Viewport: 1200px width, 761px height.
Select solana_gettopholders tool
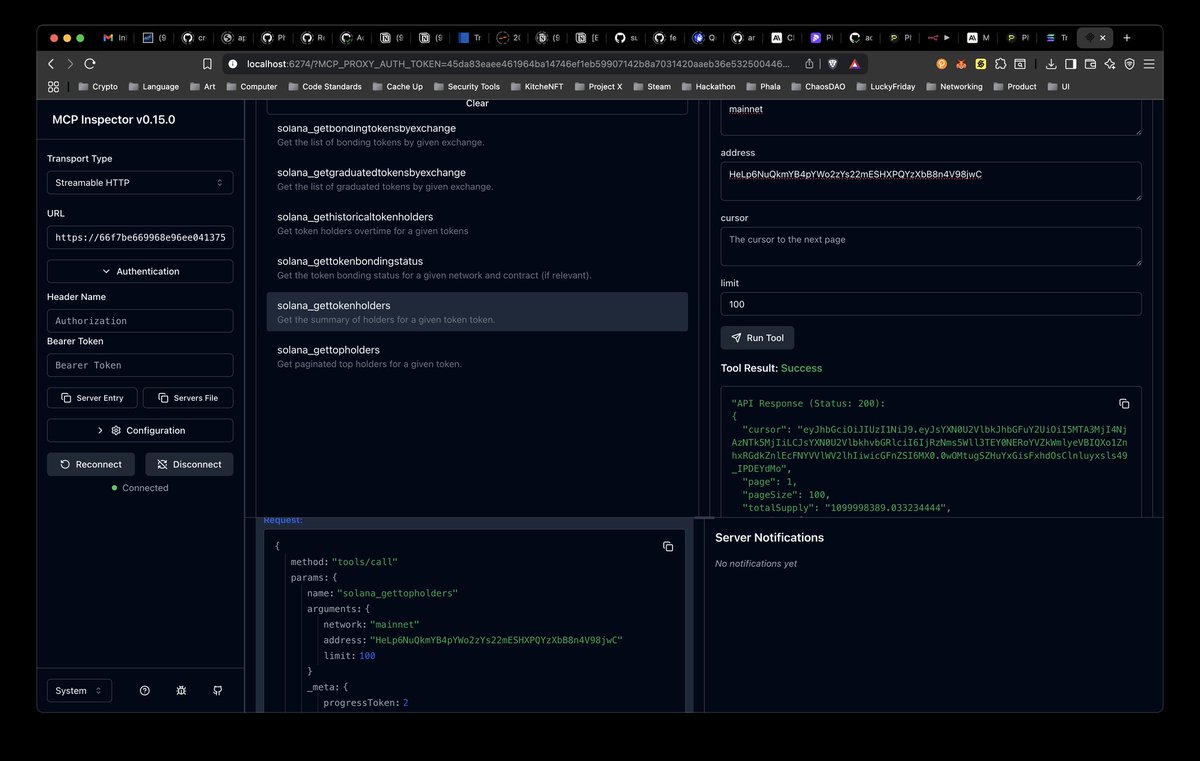pos(477,356)
